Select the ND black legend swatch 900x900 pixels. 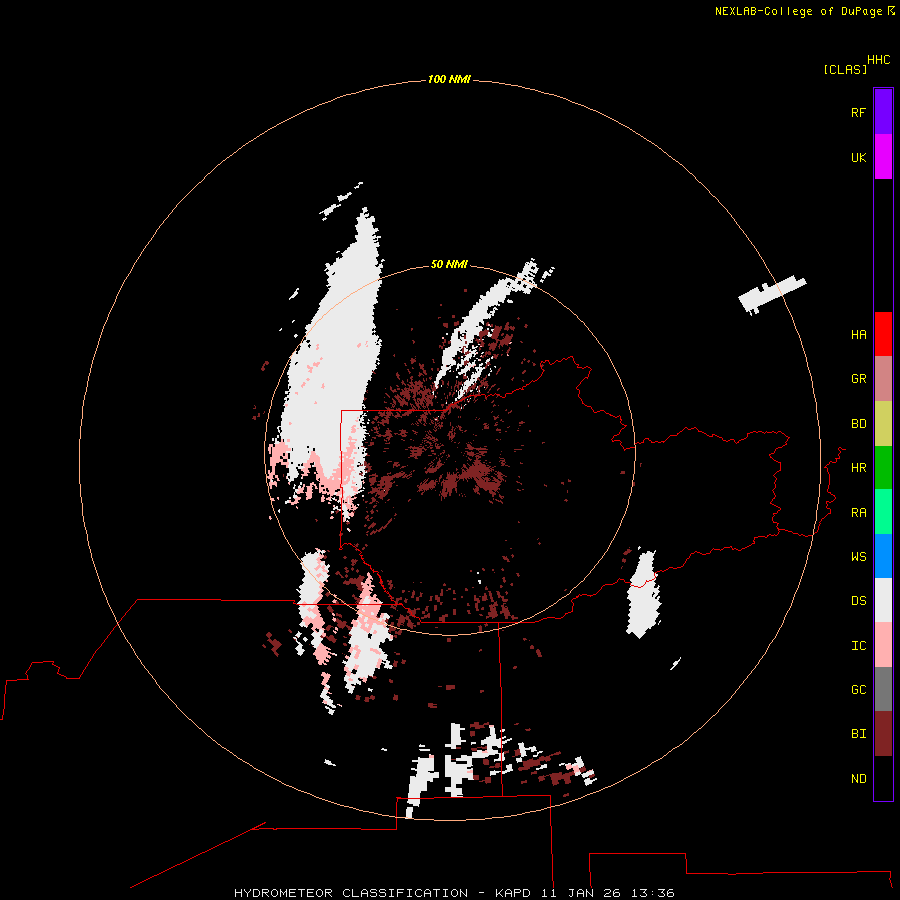coord(883,778)
